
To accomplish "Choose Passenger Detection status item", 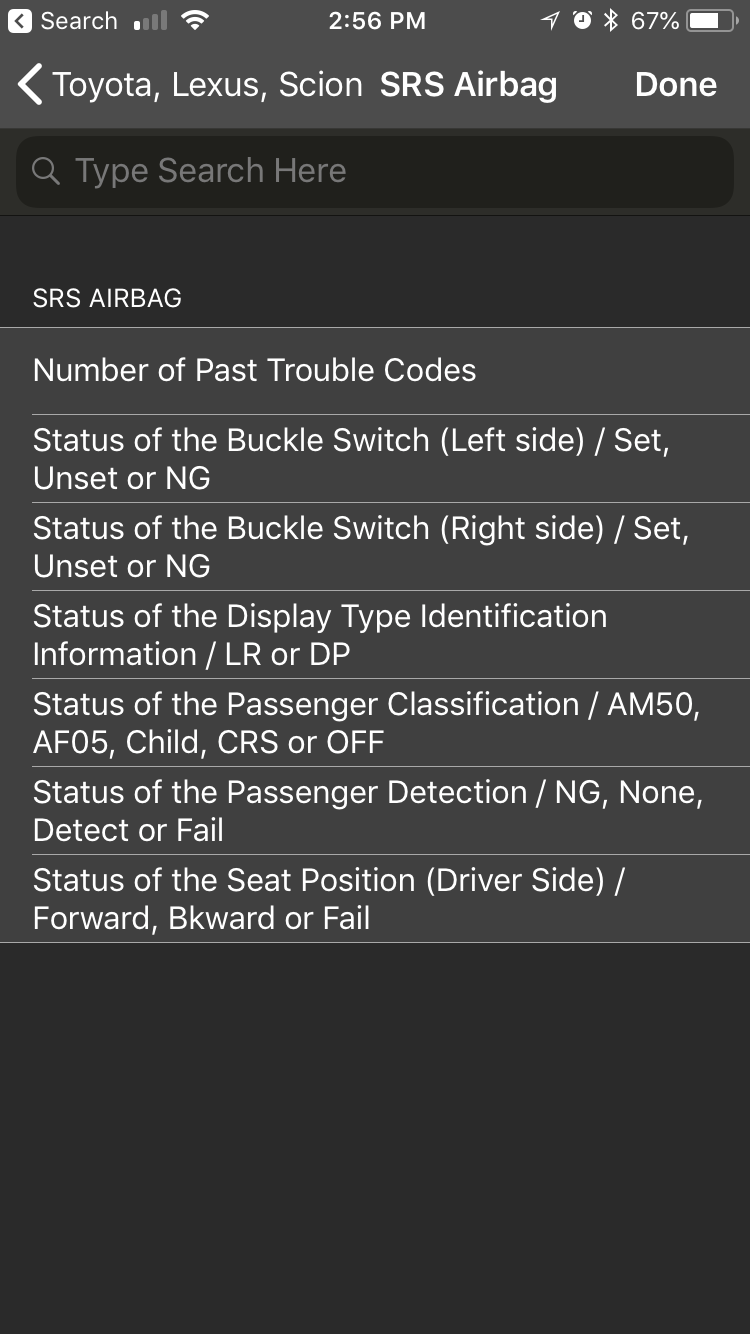I will [375, 811].
